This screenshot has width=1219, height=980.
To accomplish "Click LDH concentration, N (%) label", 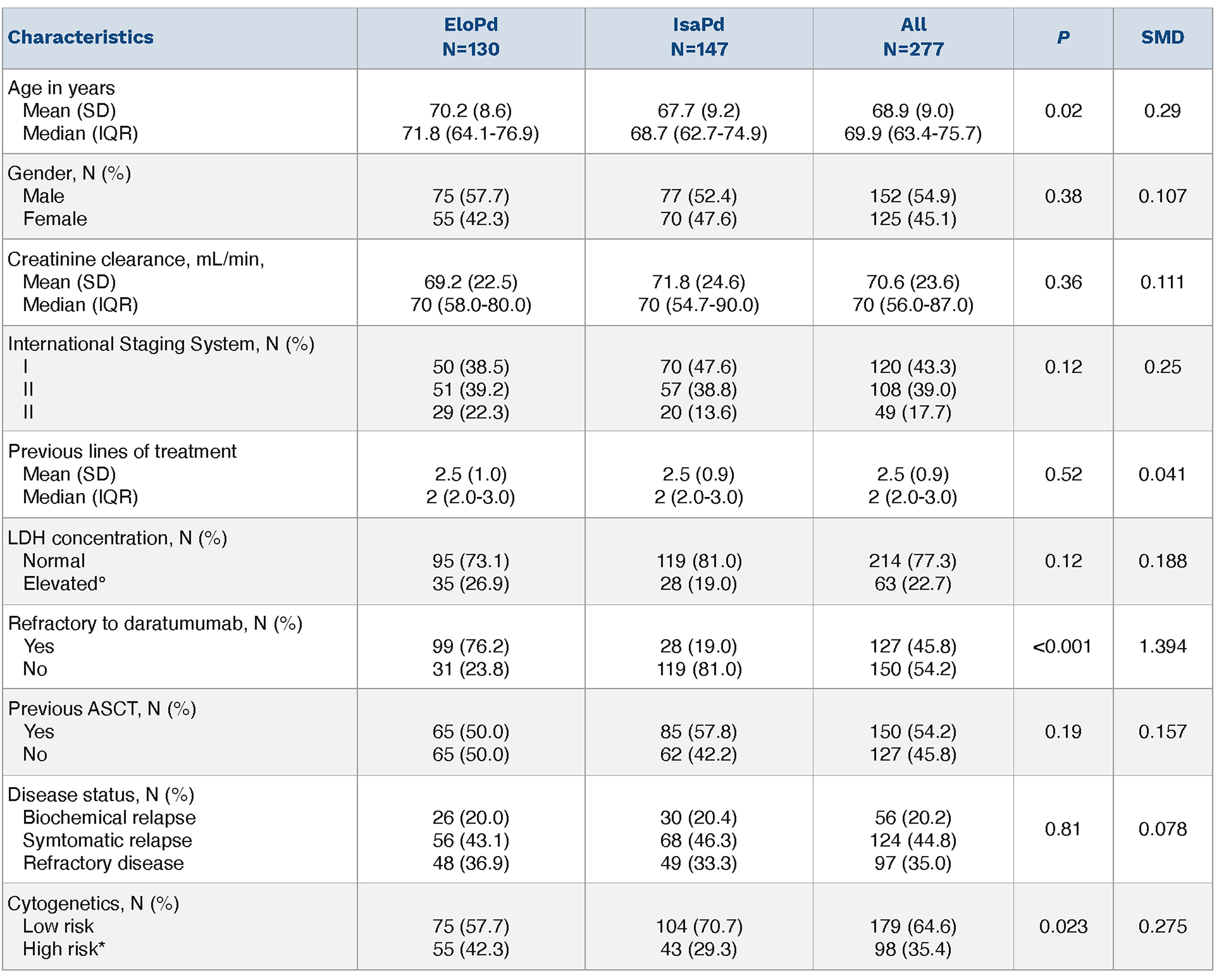I will pyautogui.click(x=117, y=537).
